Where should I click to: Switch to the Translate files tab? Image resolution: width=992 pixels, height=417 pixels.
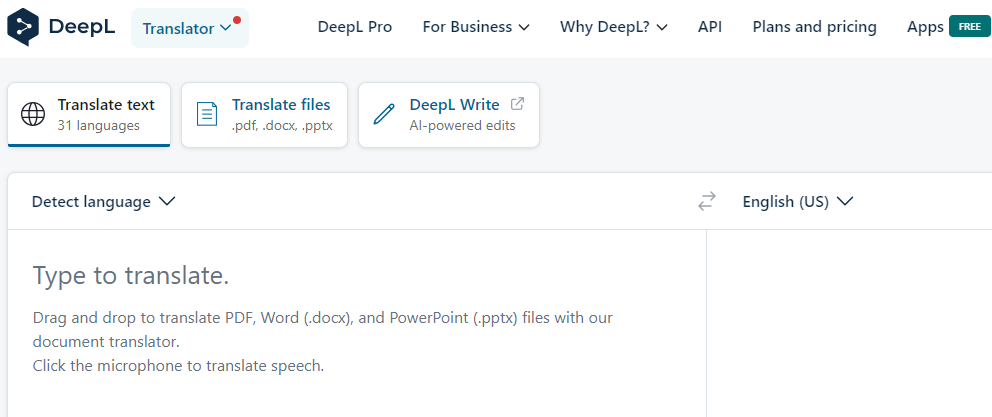pyautogui.click(x=265, y=114)
